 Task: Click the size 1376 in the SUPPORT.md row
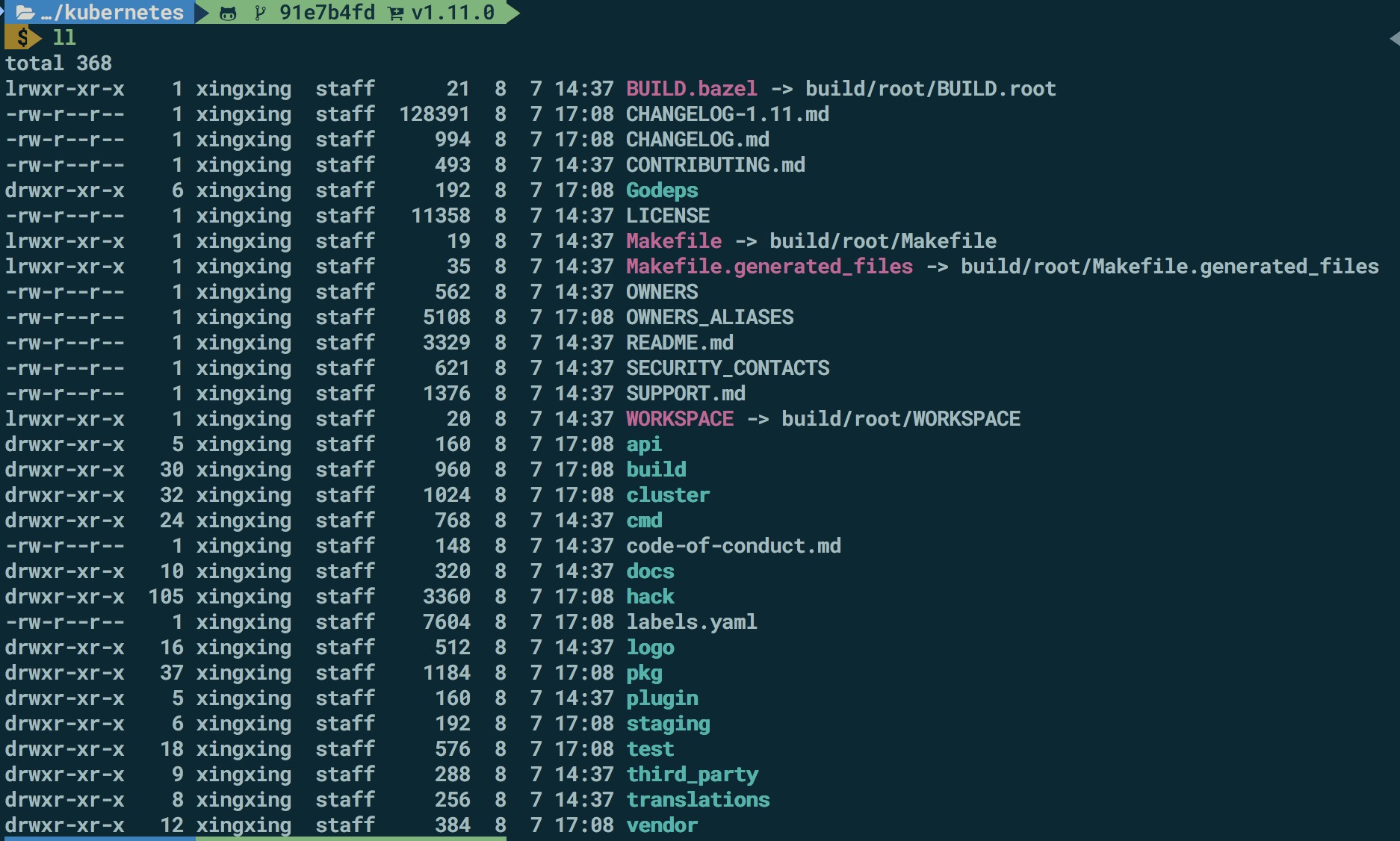(447, 393)
